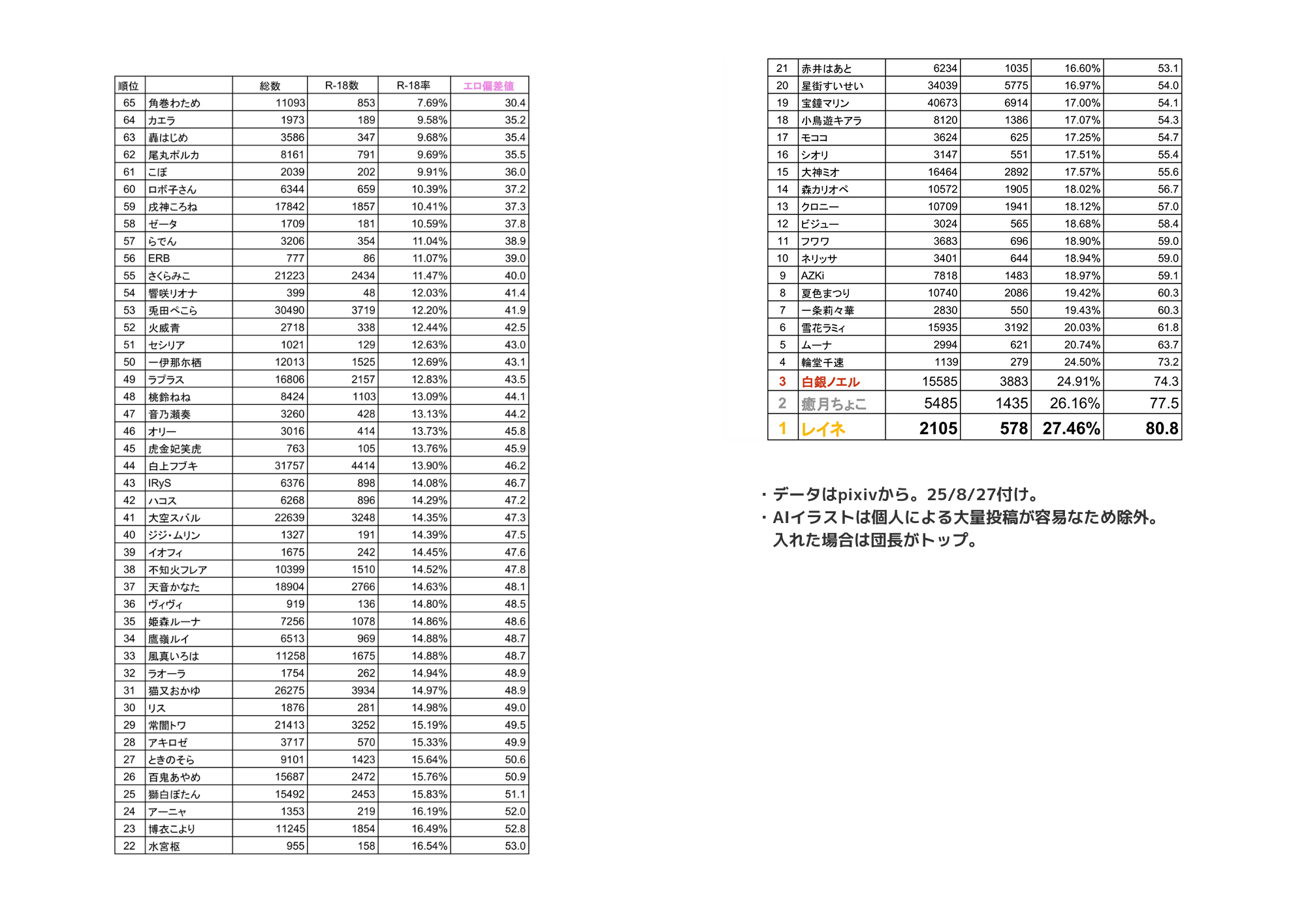Screen dimensions: 1306x924
Task: Click the 総数 column header
Action: pos(270,86)
